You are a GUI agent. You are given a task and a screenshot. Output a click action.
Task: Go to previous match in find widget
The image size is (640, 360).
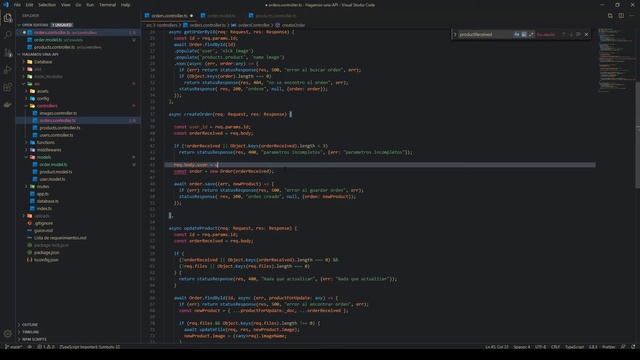(x=564, y=35)
